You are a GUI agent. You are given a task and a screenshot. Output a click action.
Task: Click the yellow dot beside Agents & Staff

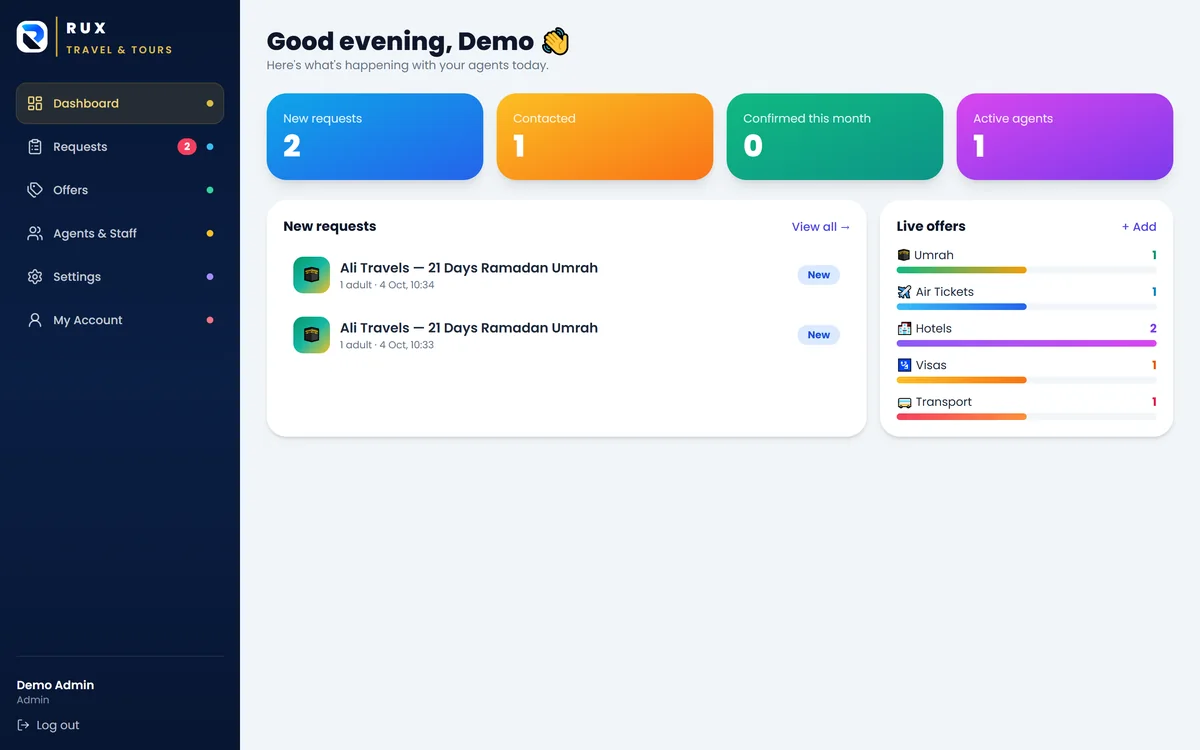click(209, 233)
